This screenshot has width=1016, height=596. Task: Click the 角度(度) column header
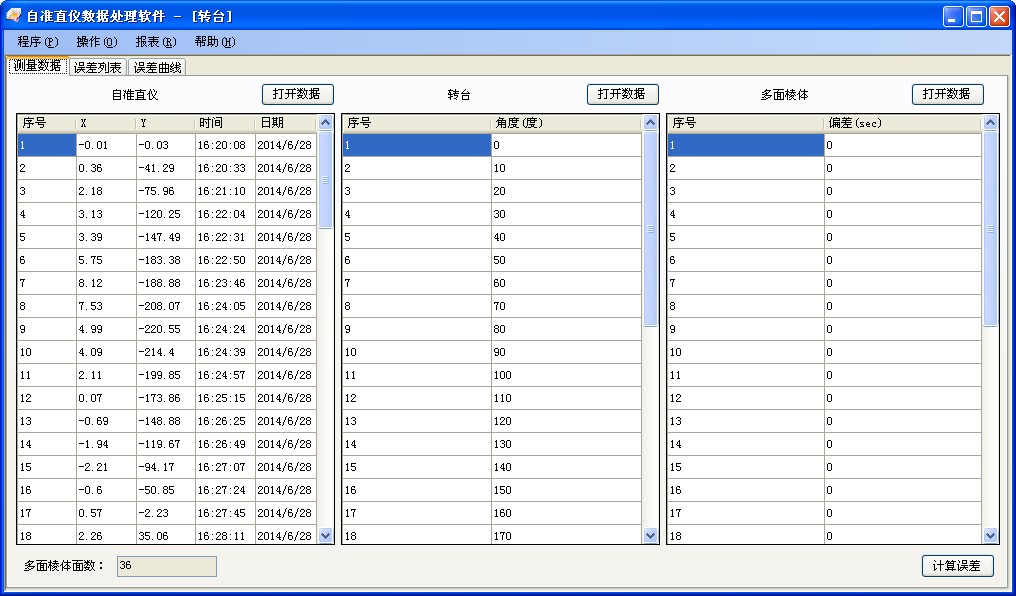tap(565, 123)
